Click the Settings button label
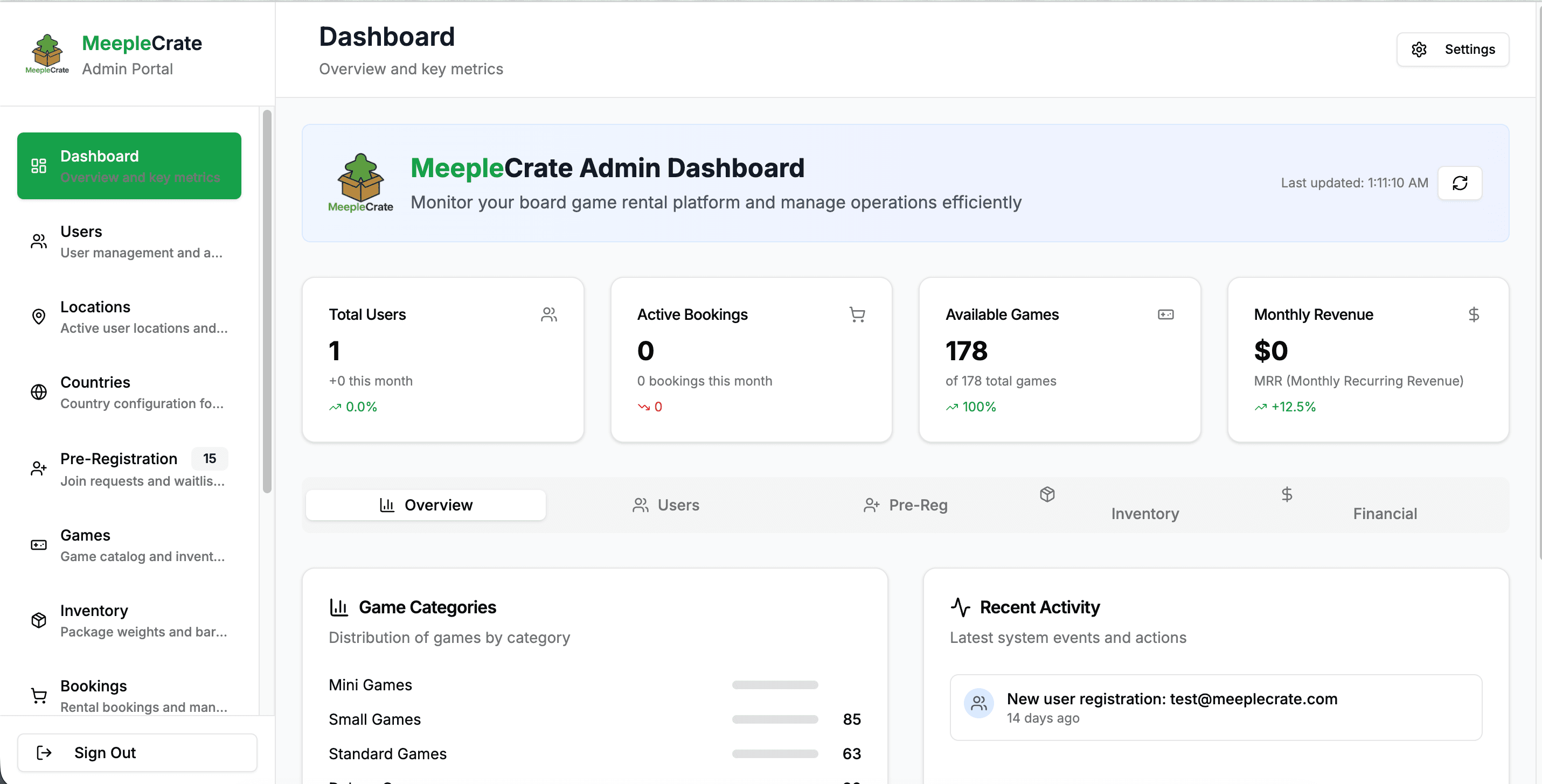The width and height of the screenshot is (1542, 784). pos(1470,49)
